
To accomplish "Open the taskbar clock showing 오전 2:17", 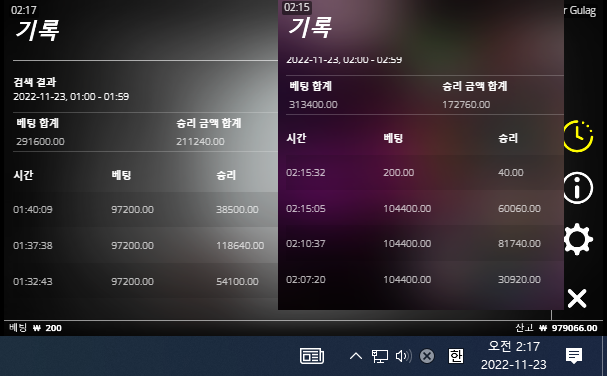I will coord(513,355).
